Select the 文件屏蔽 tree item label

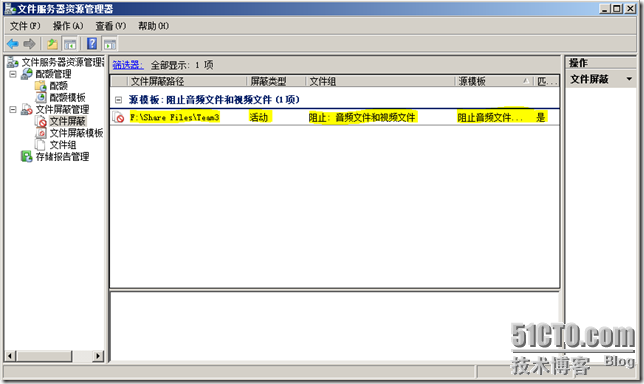pyautogui.click(x=67, y=121)
